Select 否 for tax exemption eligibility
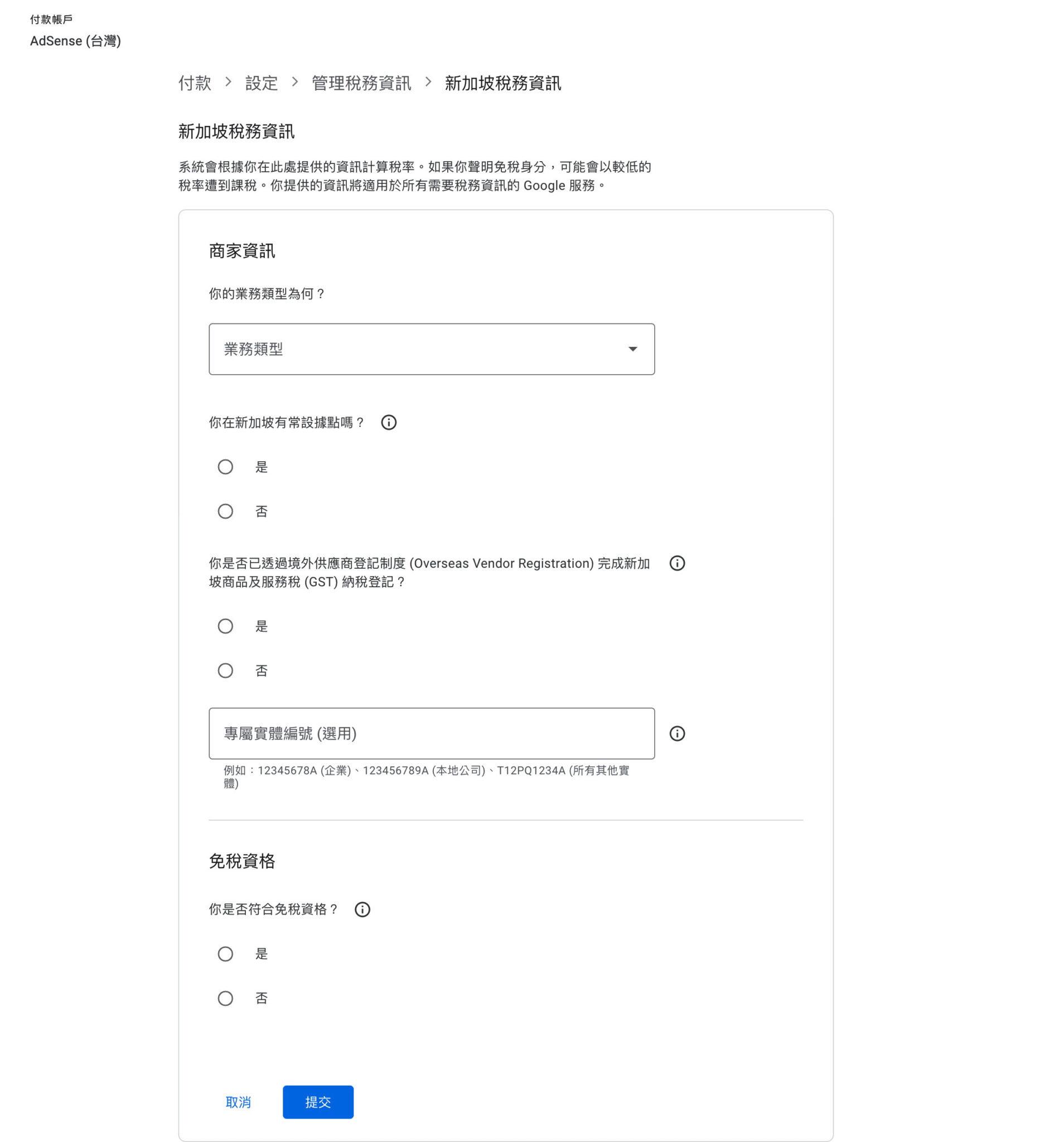1064x1142 pixels. tap(225, 998)
